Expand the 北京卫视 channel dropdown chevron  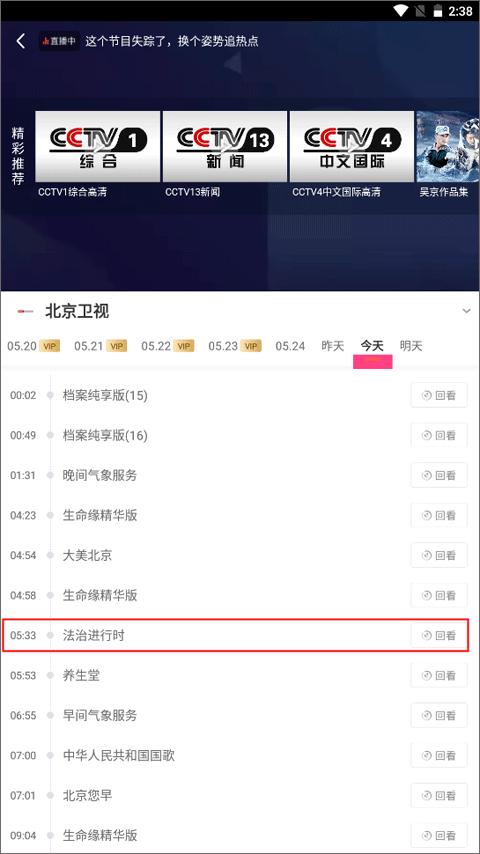point(466,311)
